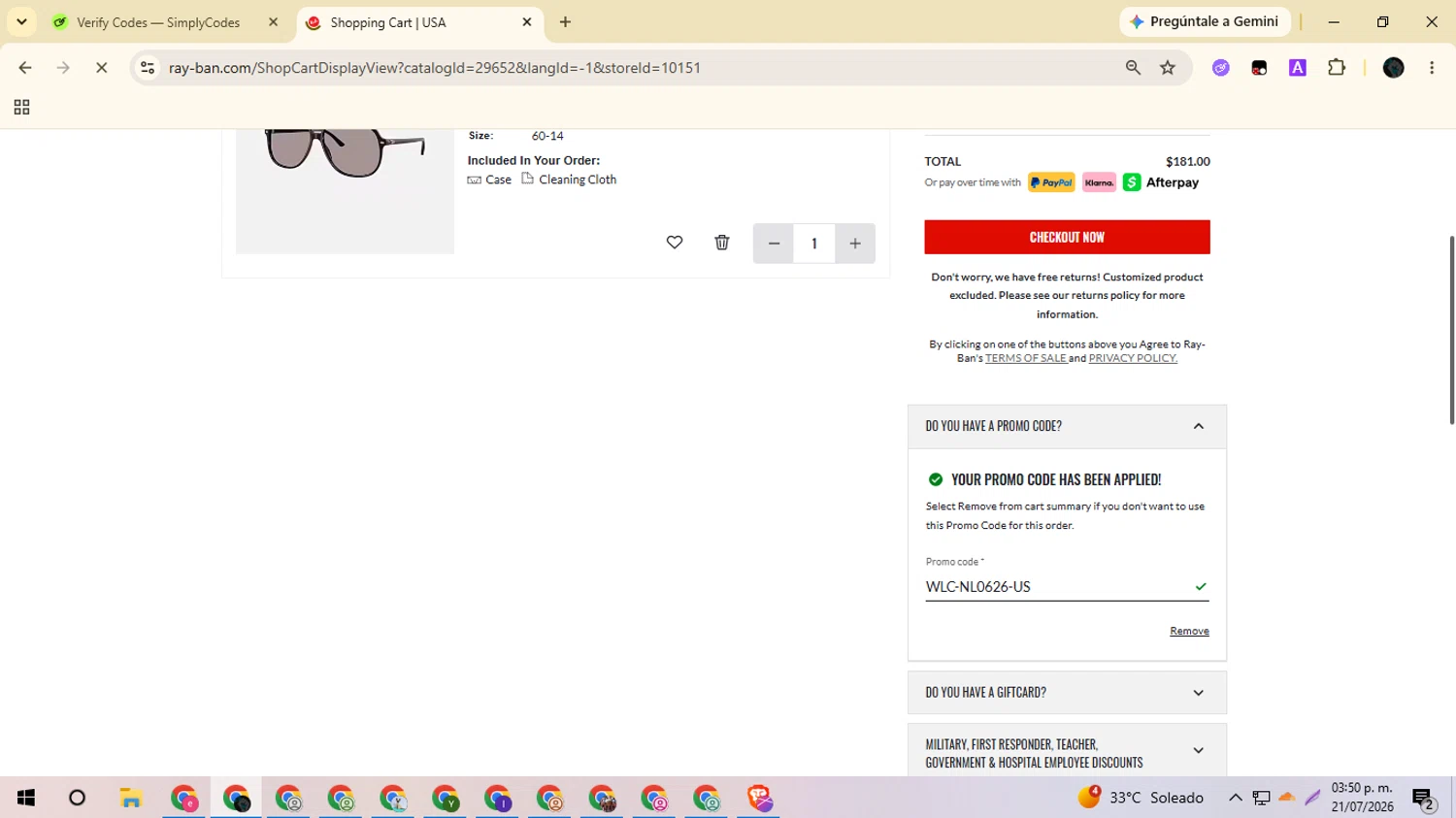The width and height of the screenshot is (1456, 818).
Task: Click the $181.00 total amount
Action: (x=1188, y=162)
